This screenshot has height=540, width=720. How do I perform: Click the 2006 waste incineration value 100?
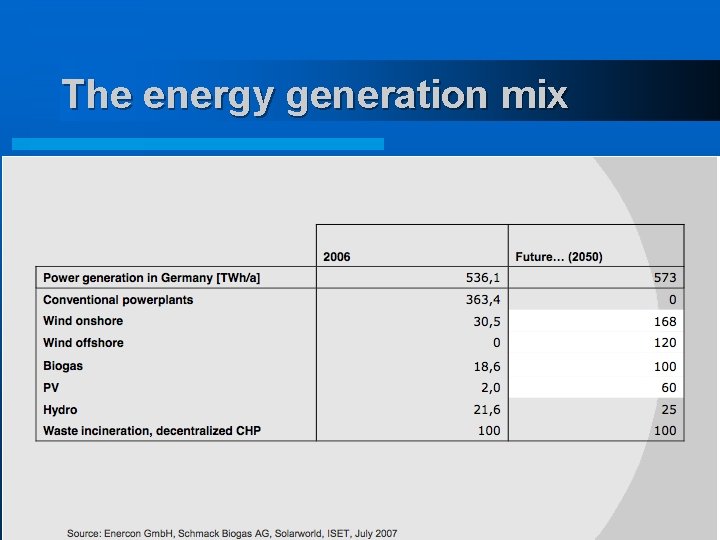pyautogui.click(x=489, y=431)
